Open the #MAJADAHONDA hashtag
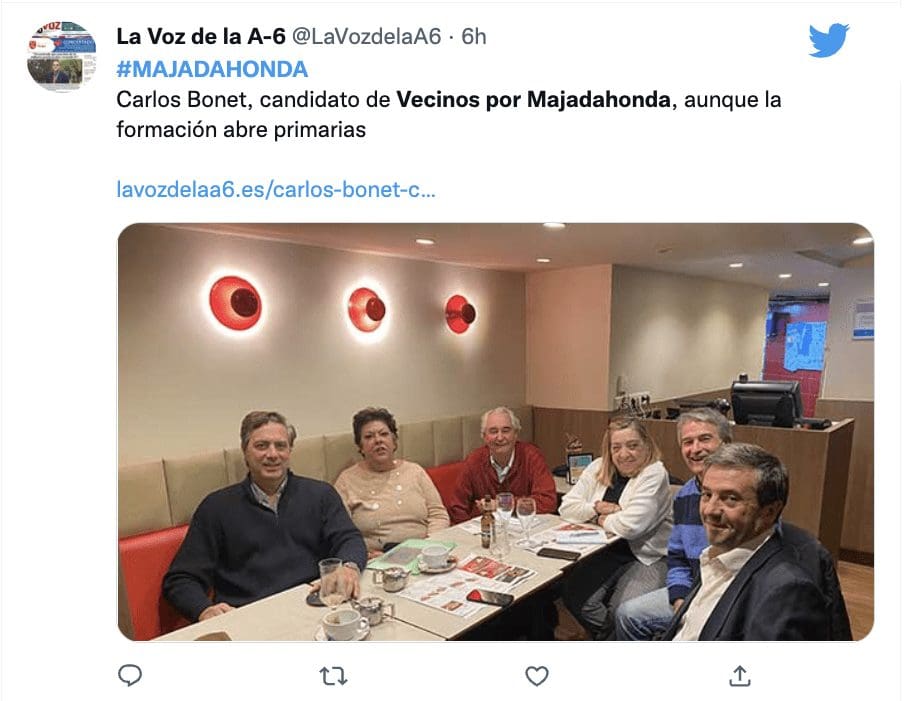The height and width of the screenshot is (701, 912). coord(212,69)
